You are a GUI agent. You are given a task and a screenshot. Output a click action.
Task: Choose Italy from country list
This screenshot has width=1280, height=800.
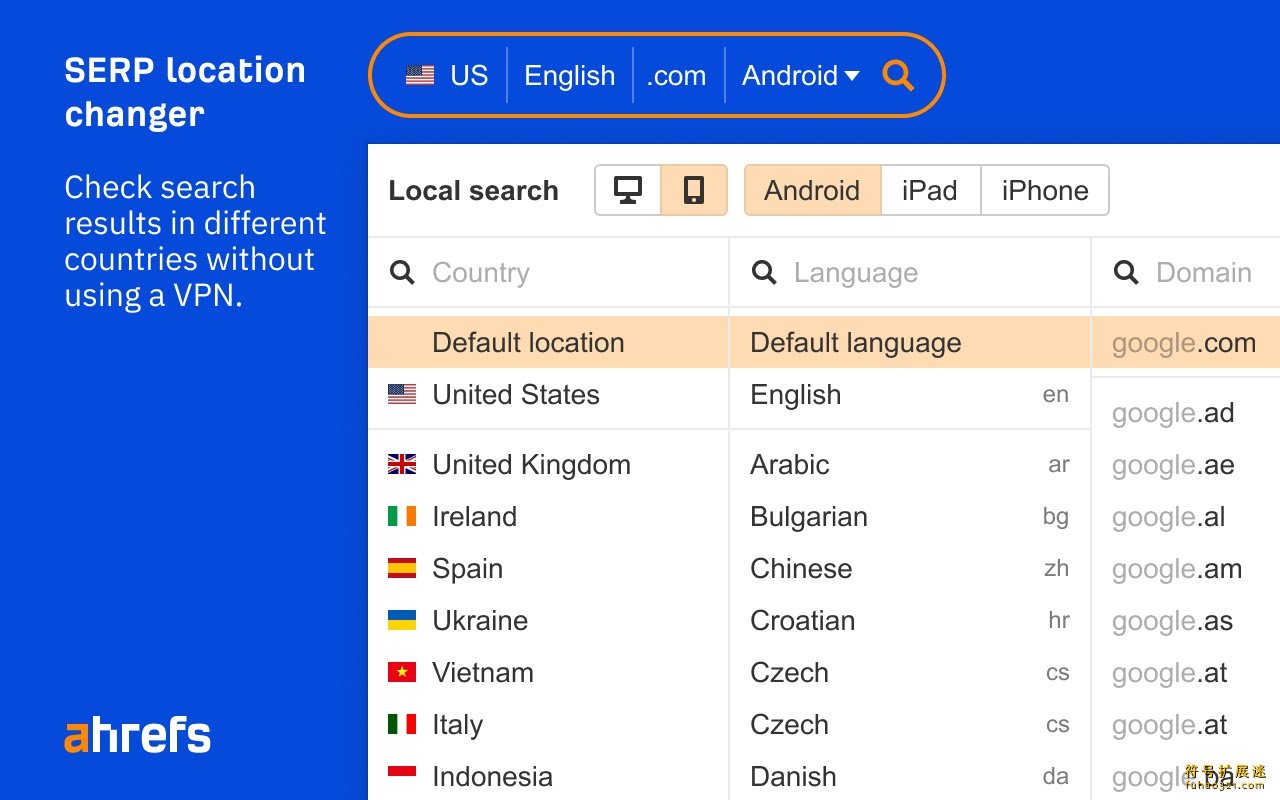click(x=548, y=724)
